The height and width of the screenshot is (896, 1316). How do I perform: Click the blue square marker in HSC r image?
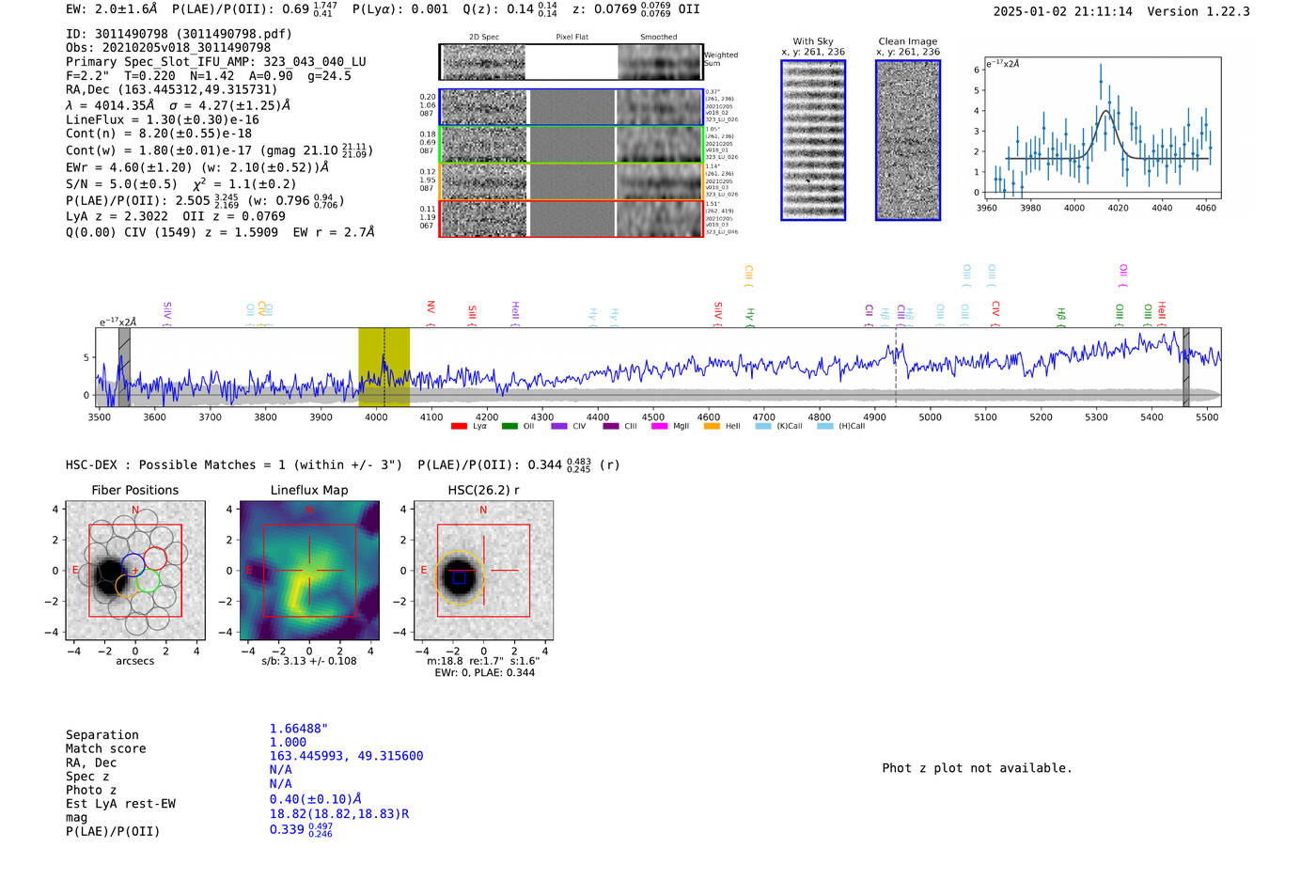(459, 578)
